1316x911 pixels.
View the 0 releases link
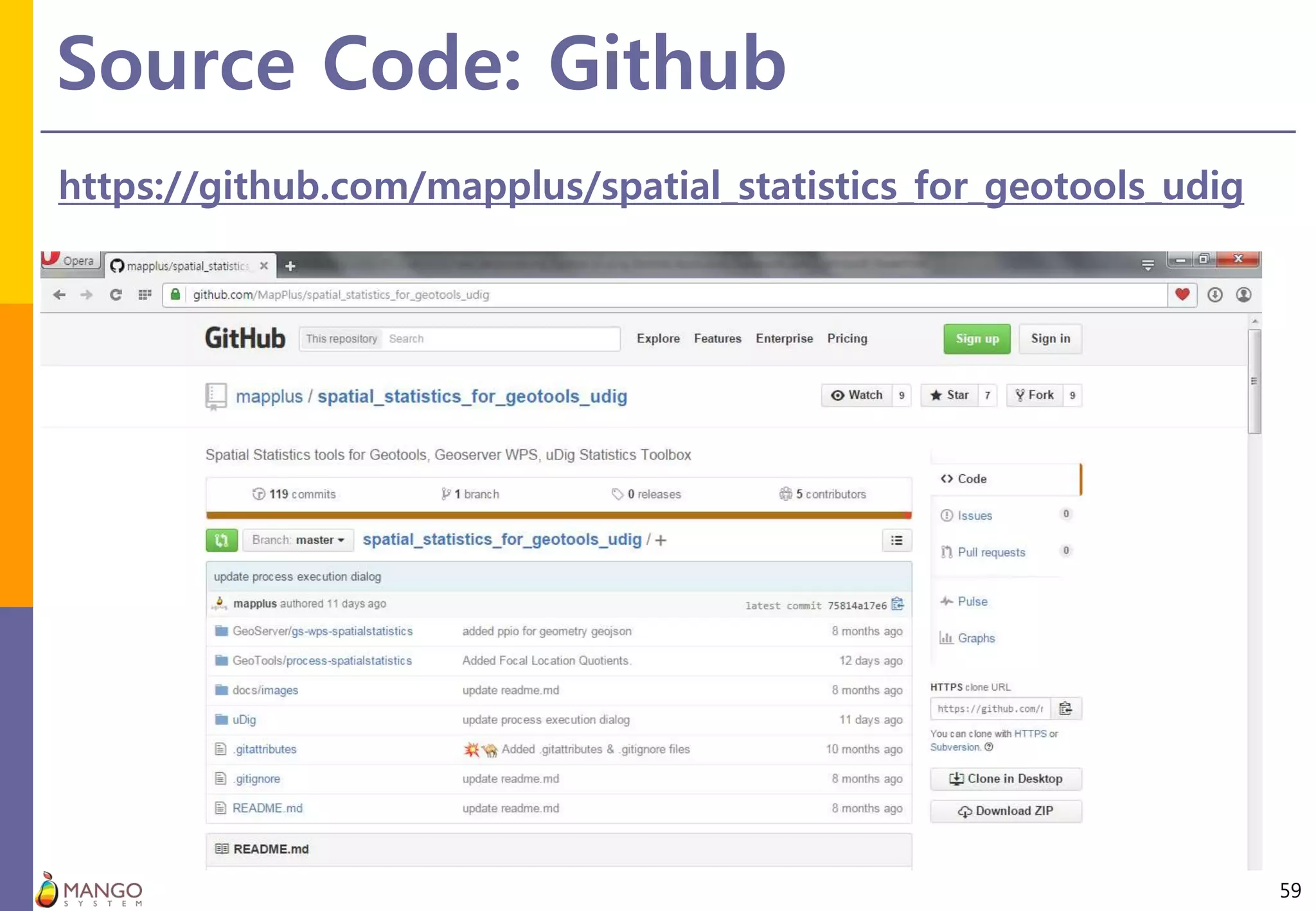(646, 494)
